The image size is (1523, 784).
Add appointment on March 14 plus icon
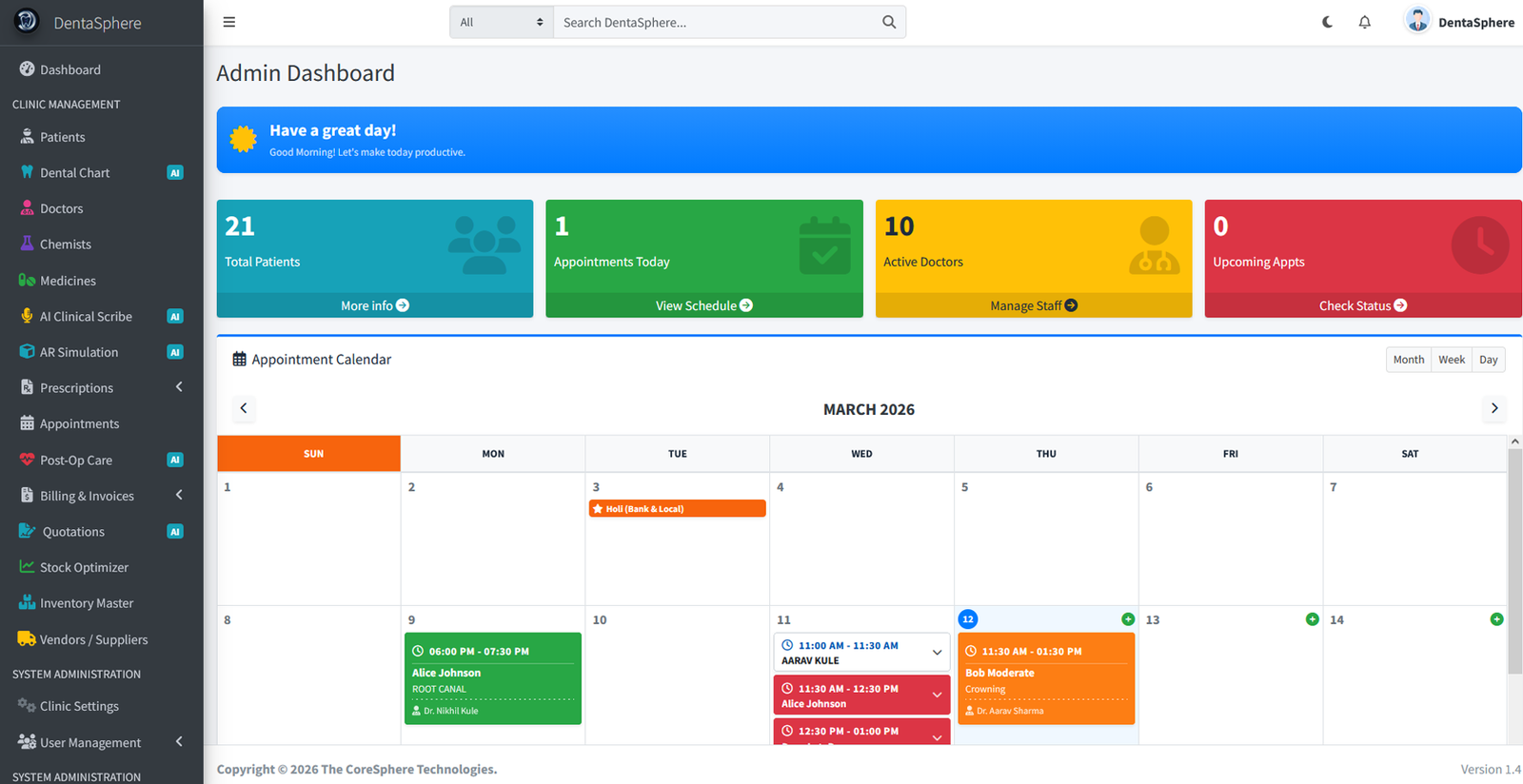tap(1496, 619)
